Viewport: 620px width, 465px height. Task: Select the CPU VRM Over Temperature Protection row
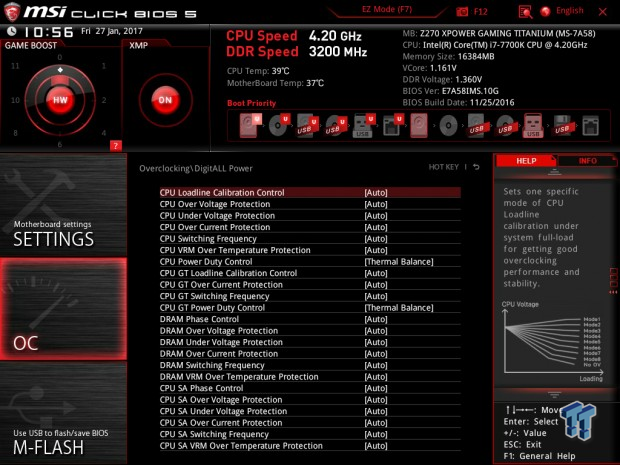310,250
